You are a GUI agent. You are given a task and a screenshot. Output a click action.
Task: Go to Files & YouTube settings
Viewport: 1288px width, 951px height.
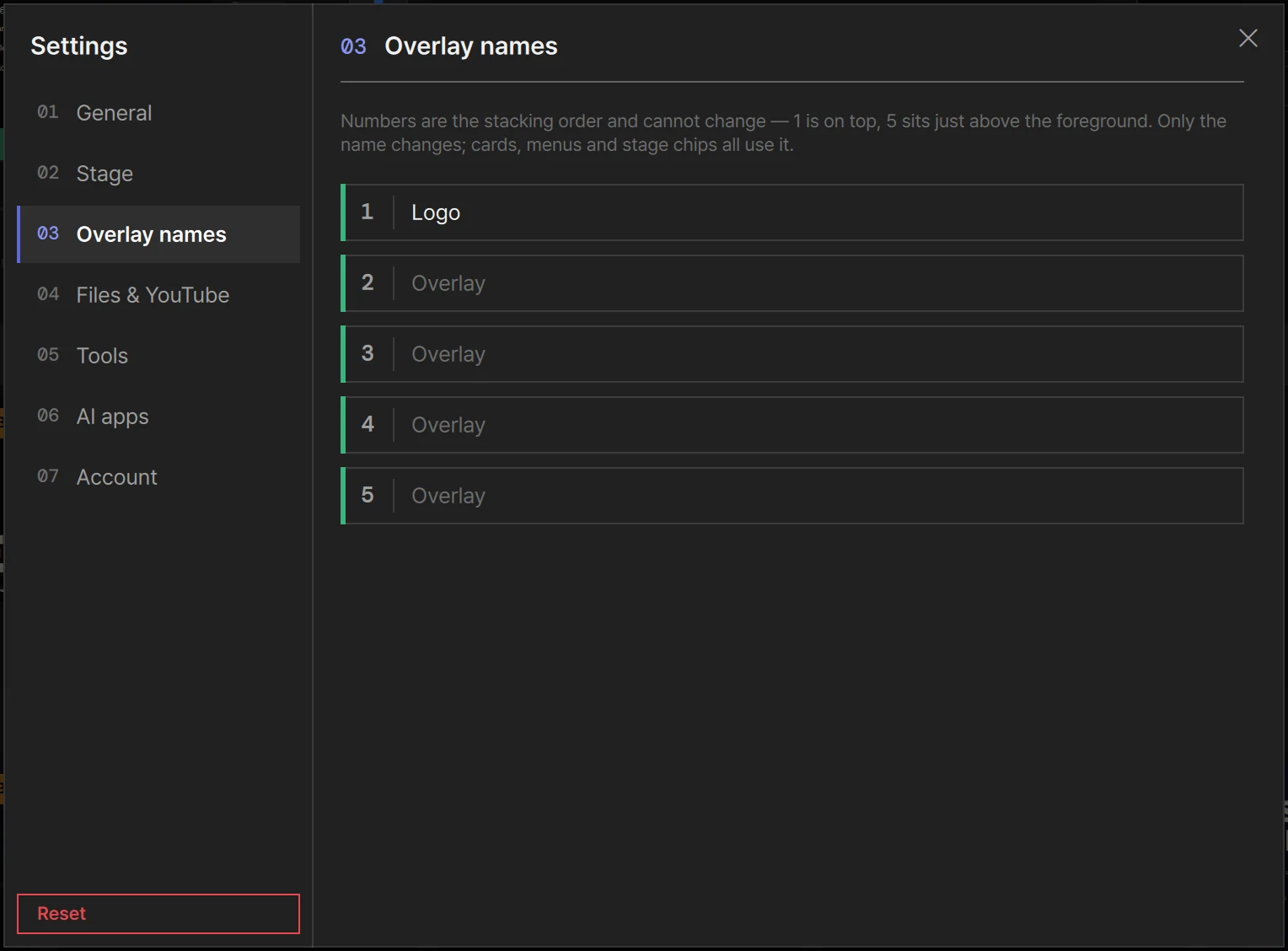pyautogui.click(x=158, y=295)
